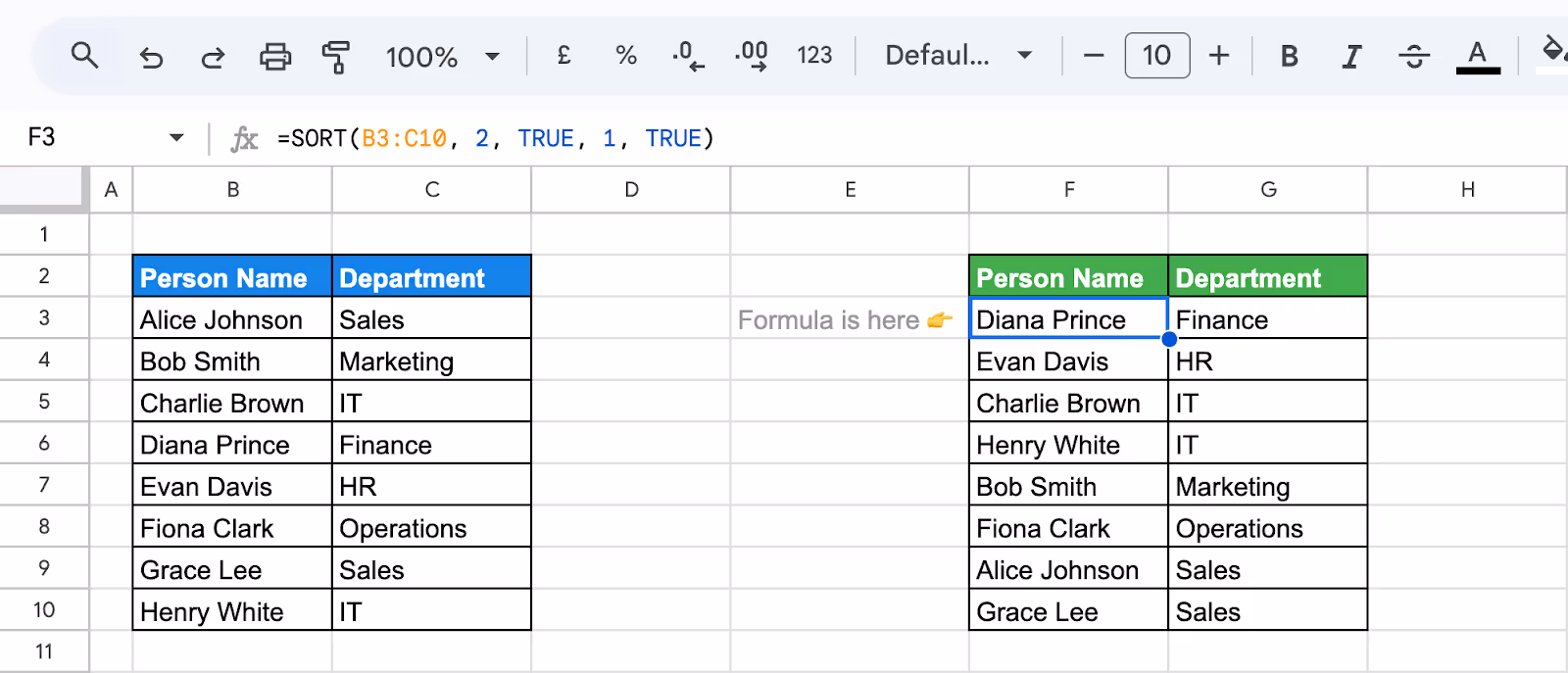Click green 'Person Name' header cell in column F

click(1069, 277)
